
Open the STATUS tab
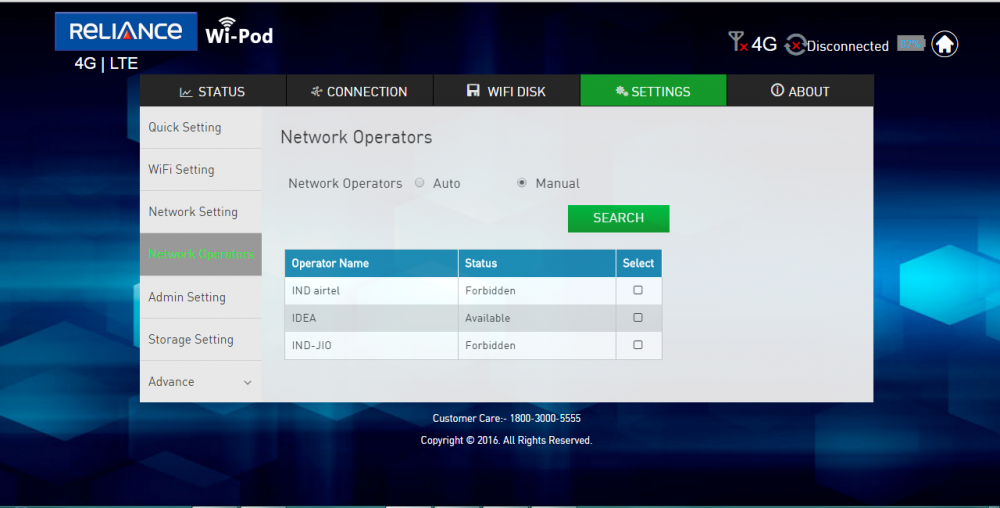212,91
